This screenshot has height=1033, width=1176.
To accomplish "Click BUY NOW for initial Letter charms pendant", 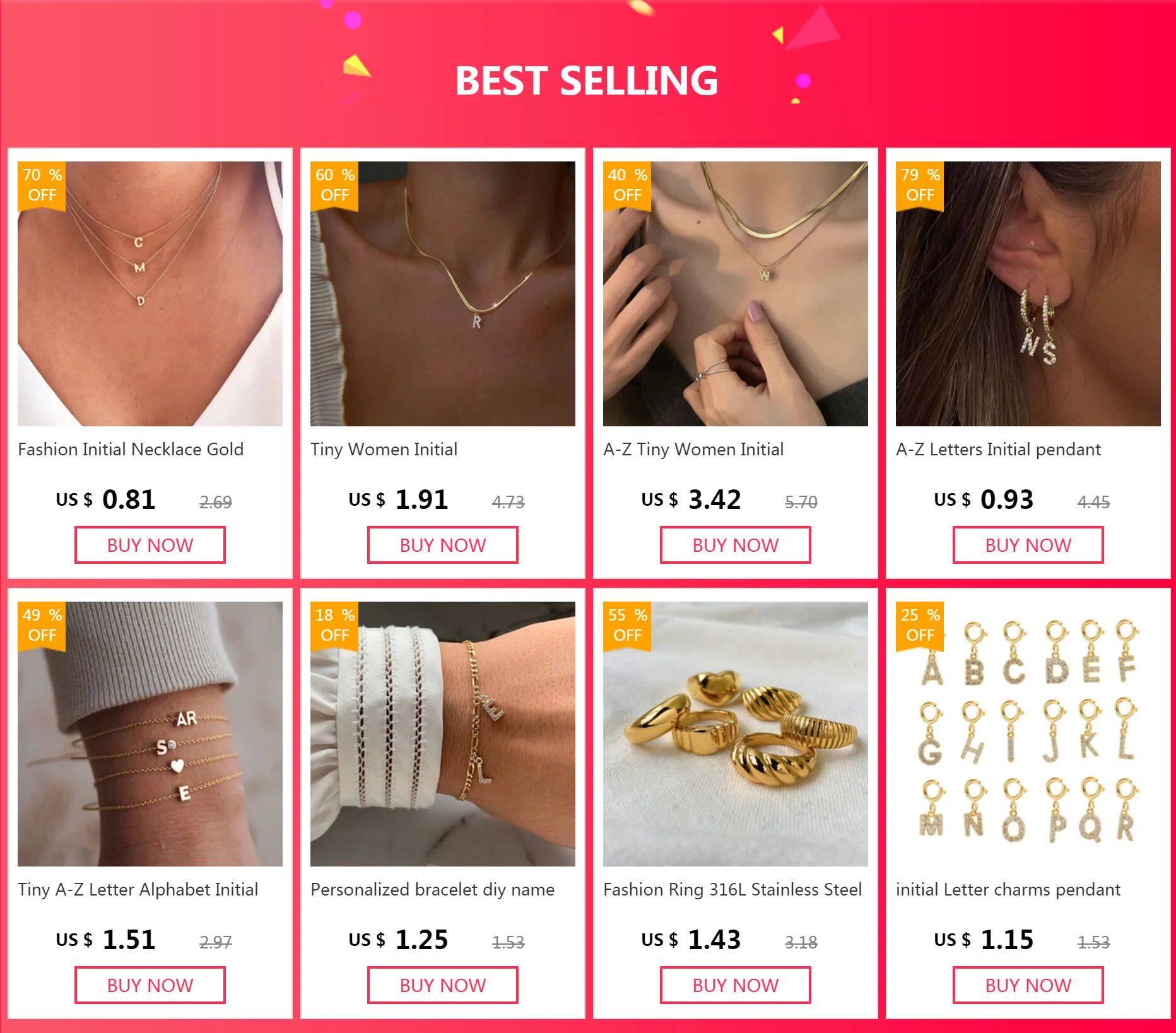I will click(1028, 985).
